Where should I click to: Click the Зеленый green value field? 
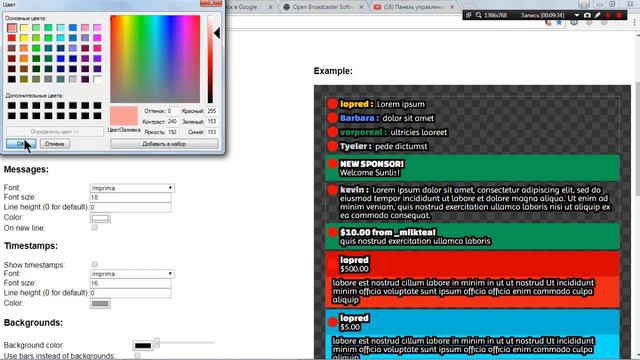[211, 122]
